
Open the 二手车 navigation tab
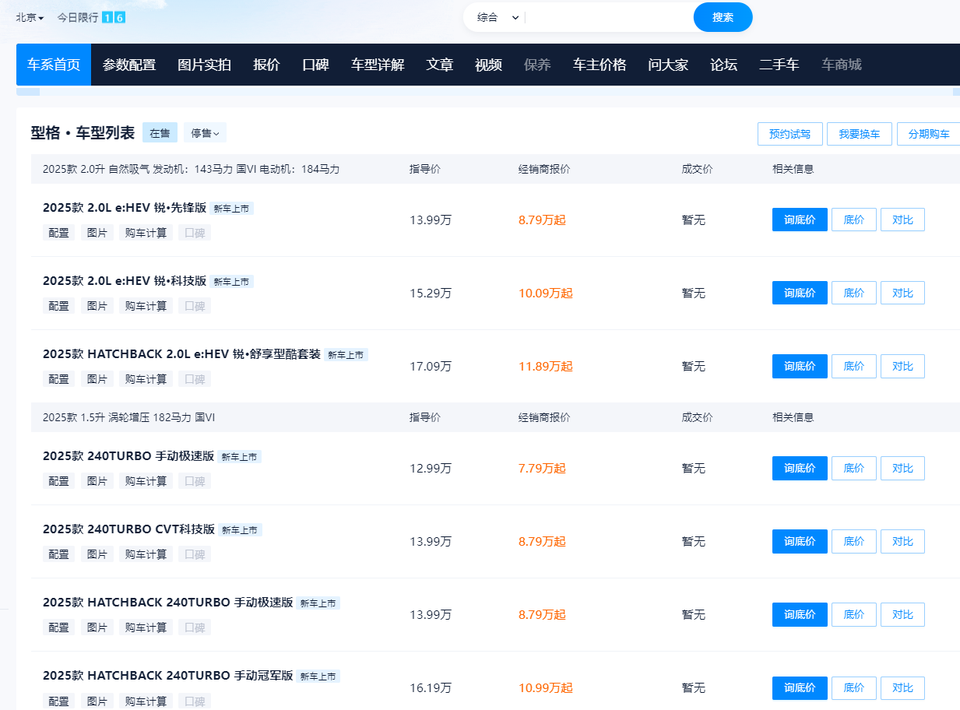(779, 65)
